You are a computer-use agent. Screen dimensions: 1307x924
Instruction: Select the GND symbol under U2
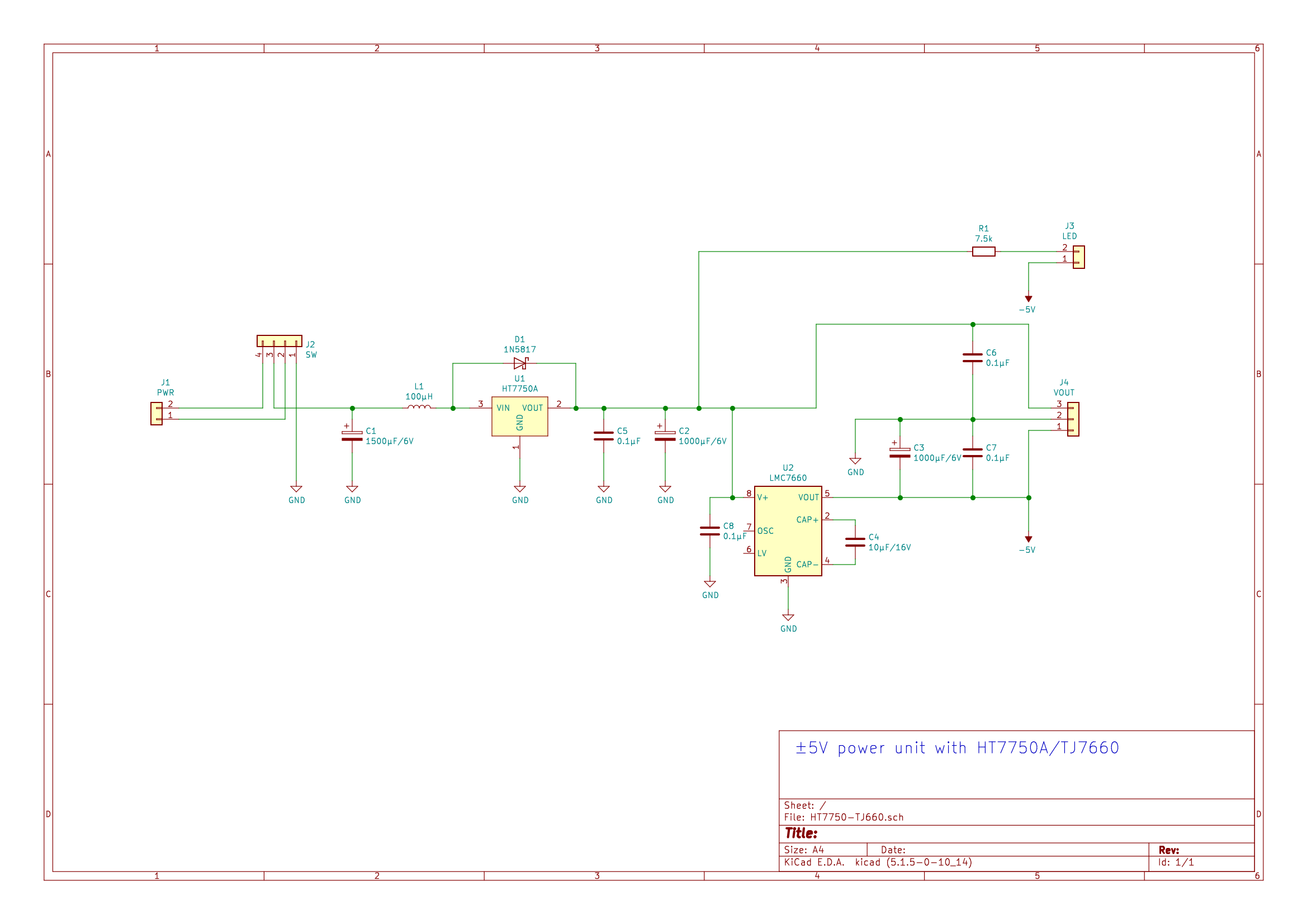788,618
